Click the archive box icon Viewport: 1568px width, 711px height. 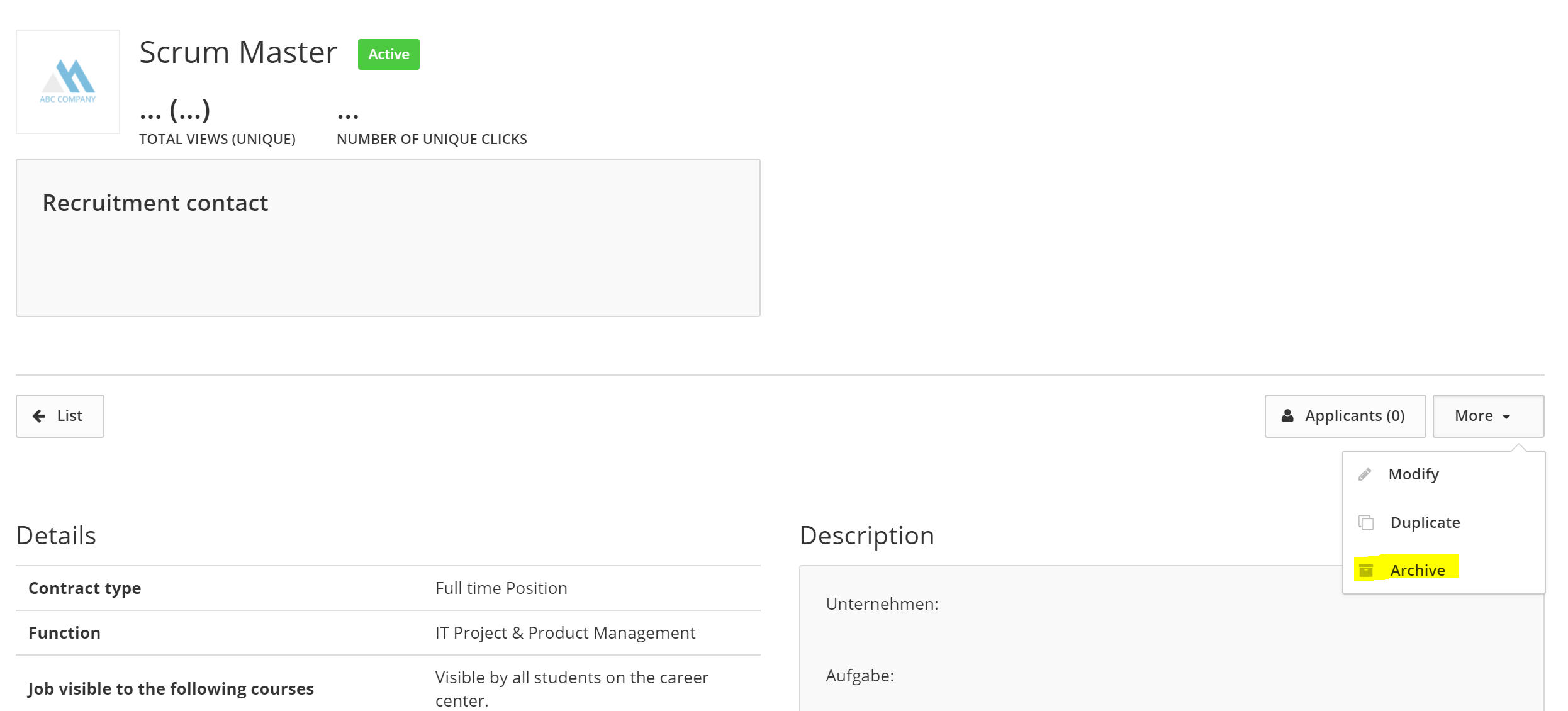coord(1366,571)
